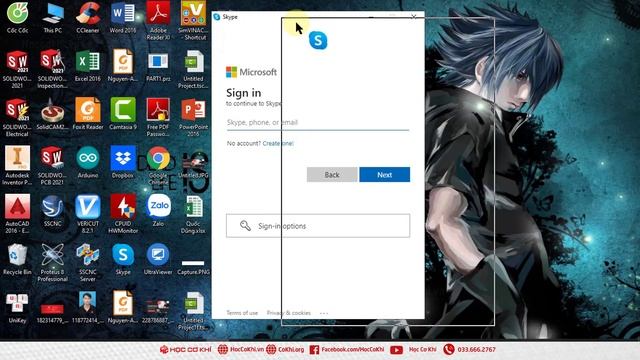Screen dimensions: 640x360
Task: Click the three-dots more options in footer
Action: point(324,313)
